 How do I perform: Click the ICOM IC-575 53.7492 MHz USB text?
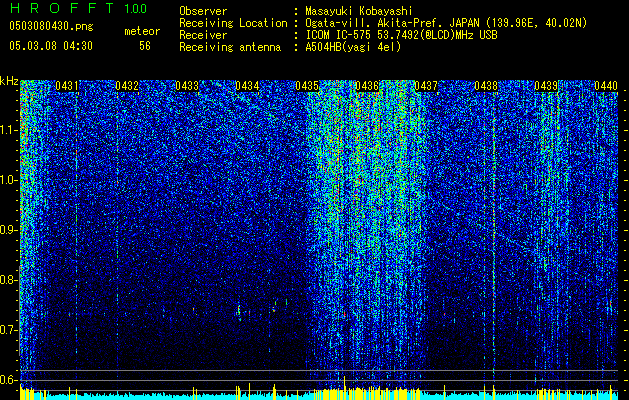[x=401, y=35]
